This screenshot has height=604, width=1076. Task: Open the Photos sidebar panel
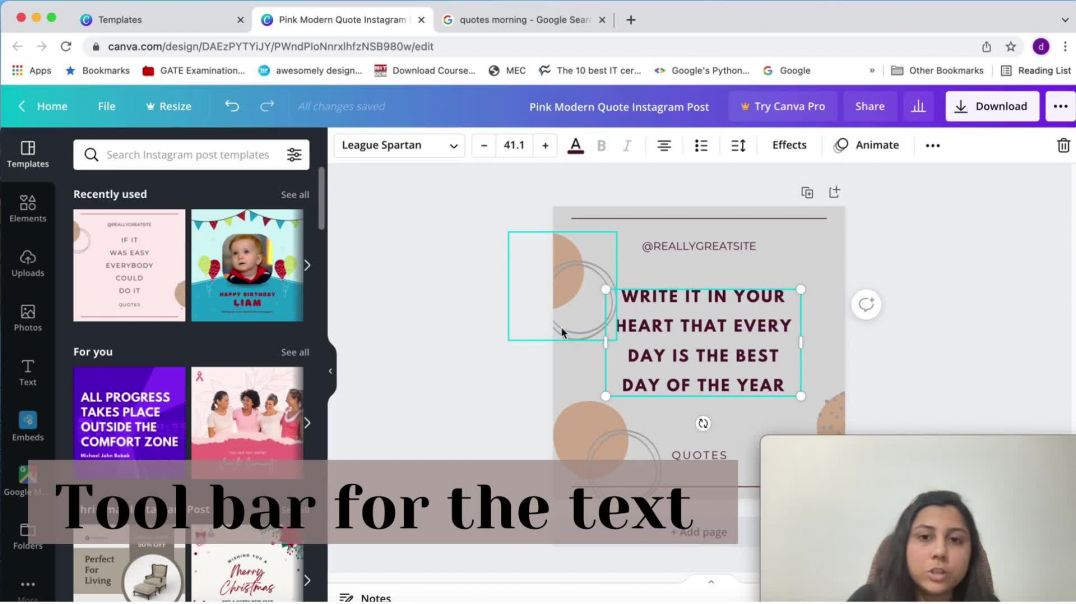(27, 318)
